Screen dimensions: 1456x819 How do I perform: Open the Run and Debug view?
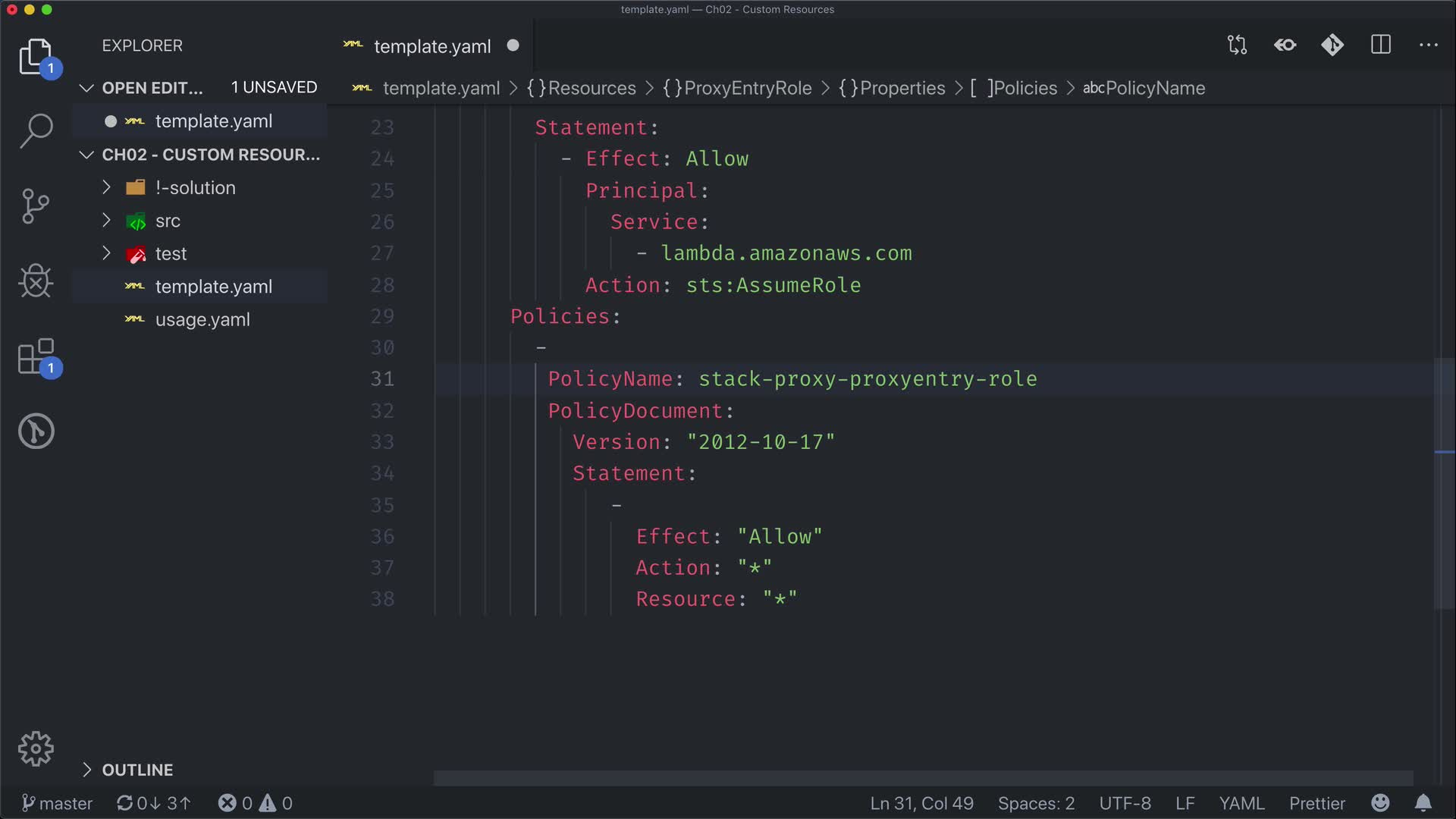pyautogui.click(x=36, y=281)
